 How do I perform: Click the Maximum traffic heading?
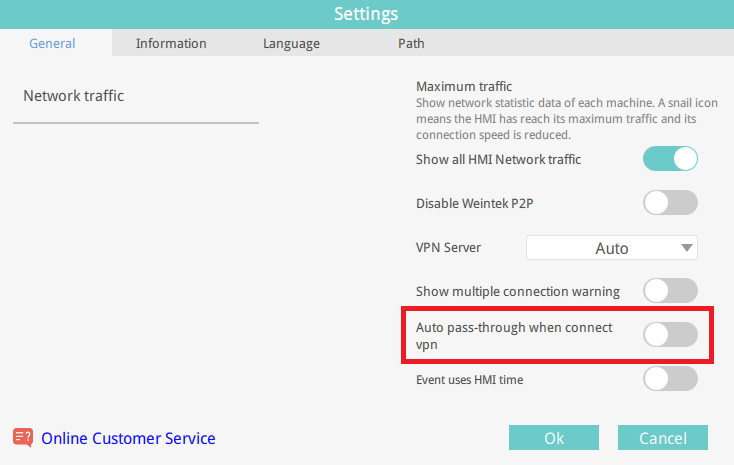[x=464, y=87]
